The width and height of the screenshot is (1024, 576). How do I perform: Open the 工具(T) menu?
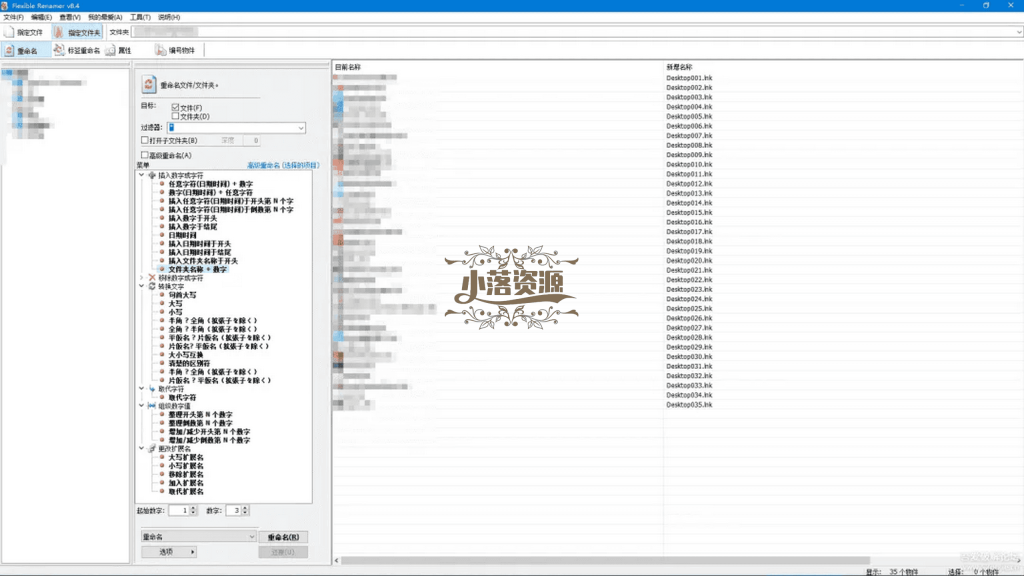(x=140, y=18)
